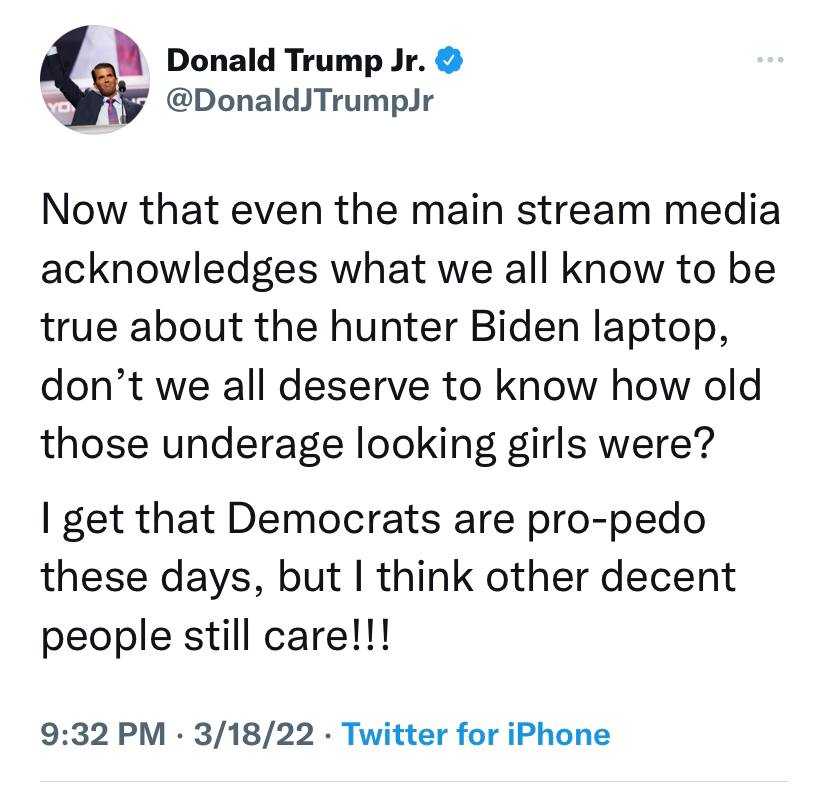Viewport: 828px width, 797px height.
Task: Click the Twitter for iPhone source link
Action: [x=476, y=734]
